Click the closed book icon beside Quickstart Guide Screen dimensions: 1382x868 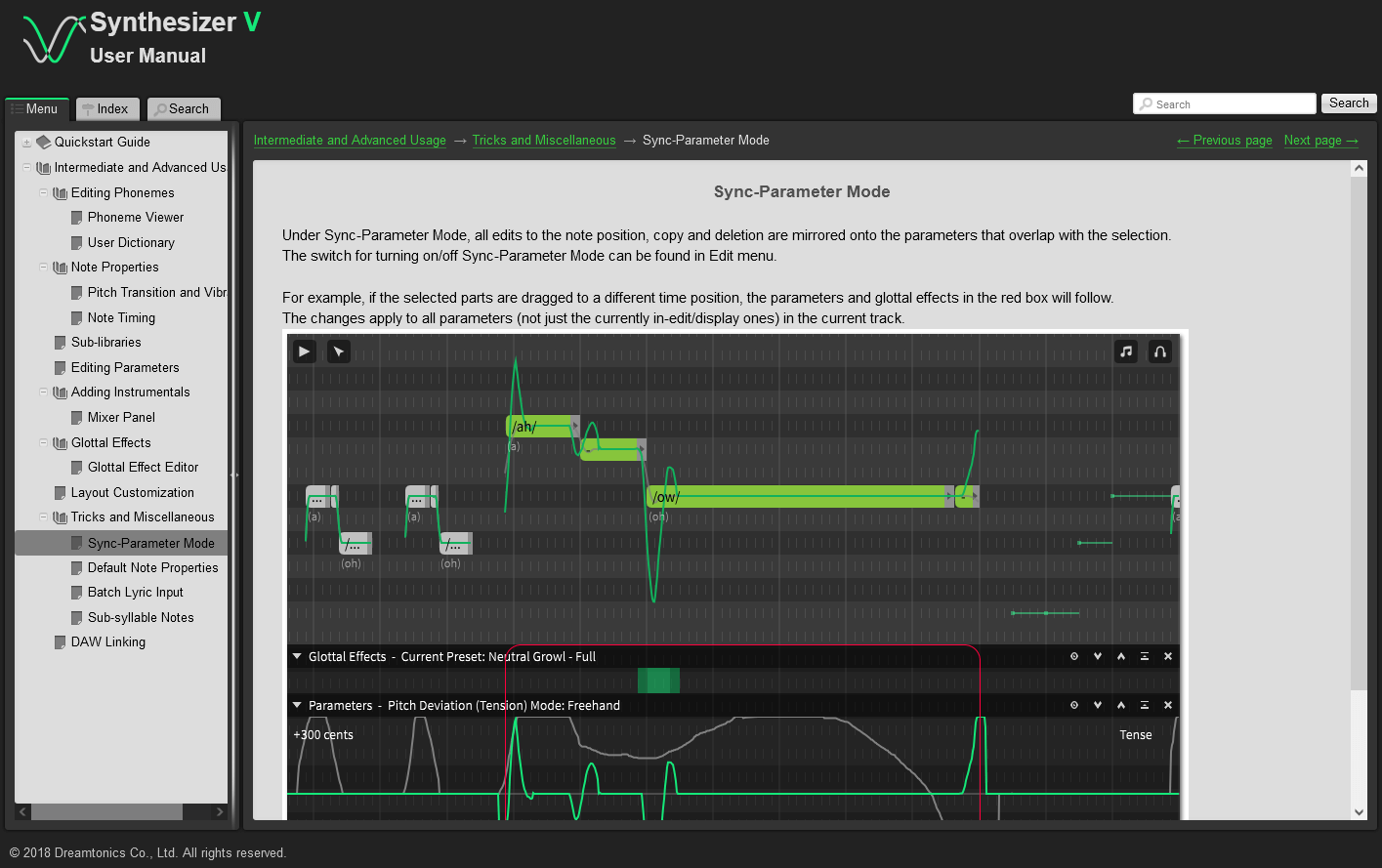click(43, 143)
